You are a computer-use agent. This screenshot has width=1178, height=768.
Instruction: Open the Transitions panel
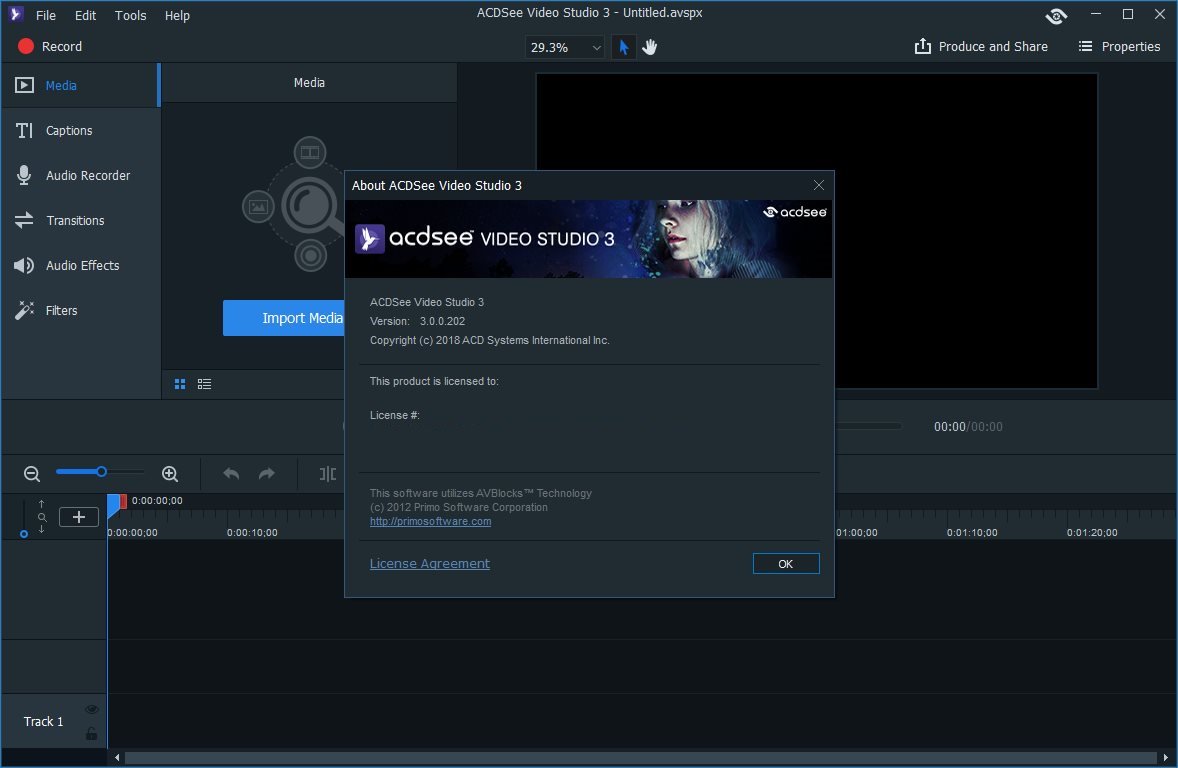click(80, 221)
